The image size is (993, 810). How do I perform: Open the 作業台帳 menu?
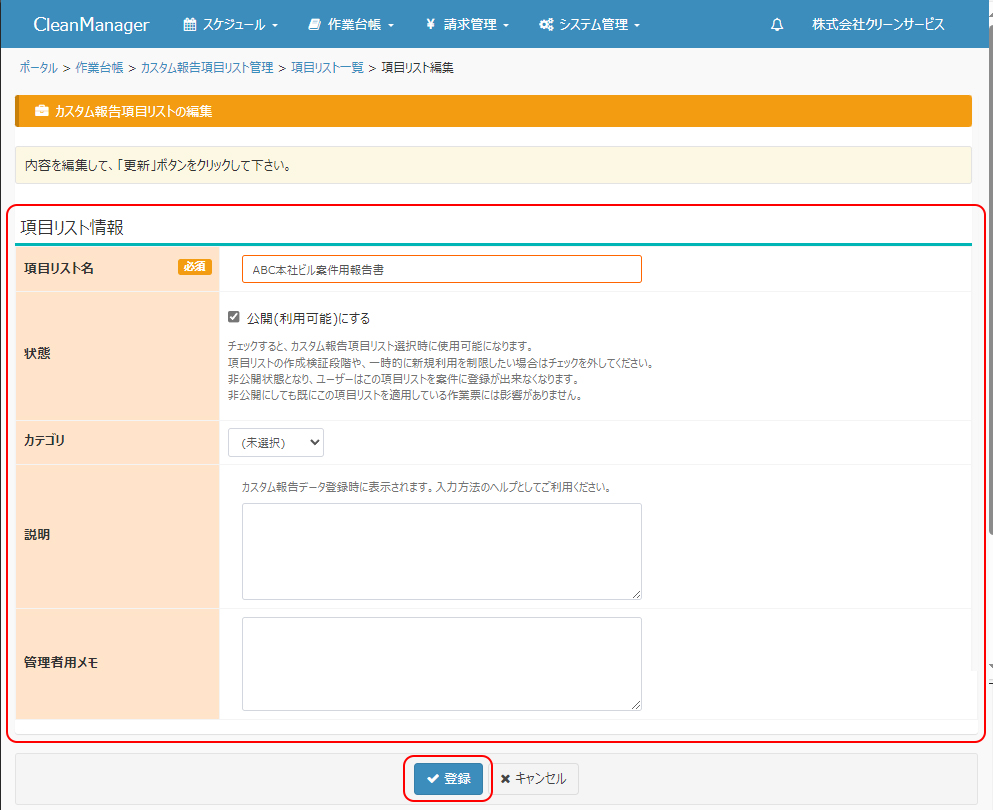(351, 25)
